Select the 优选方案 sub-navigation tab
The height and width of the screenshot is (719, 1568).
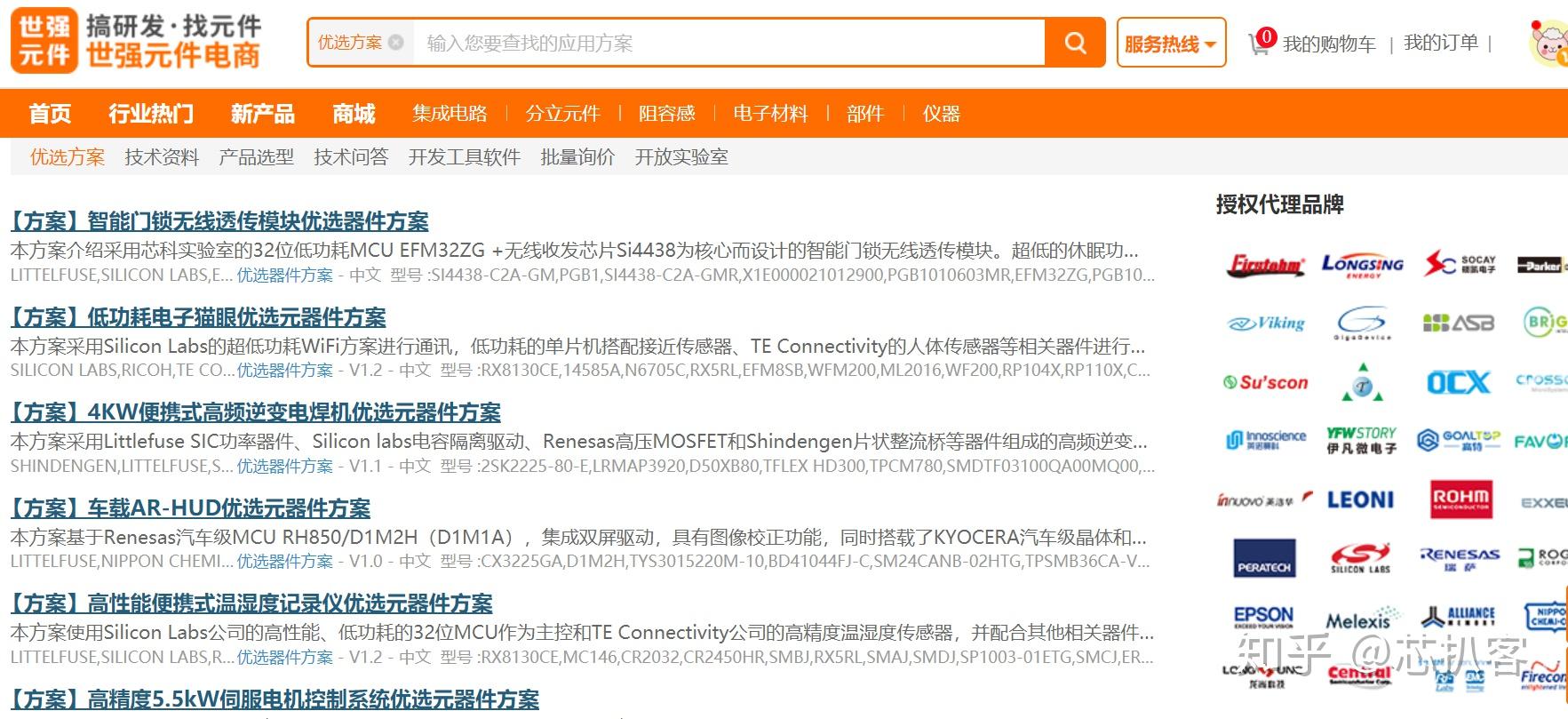(x=68, y=157)
